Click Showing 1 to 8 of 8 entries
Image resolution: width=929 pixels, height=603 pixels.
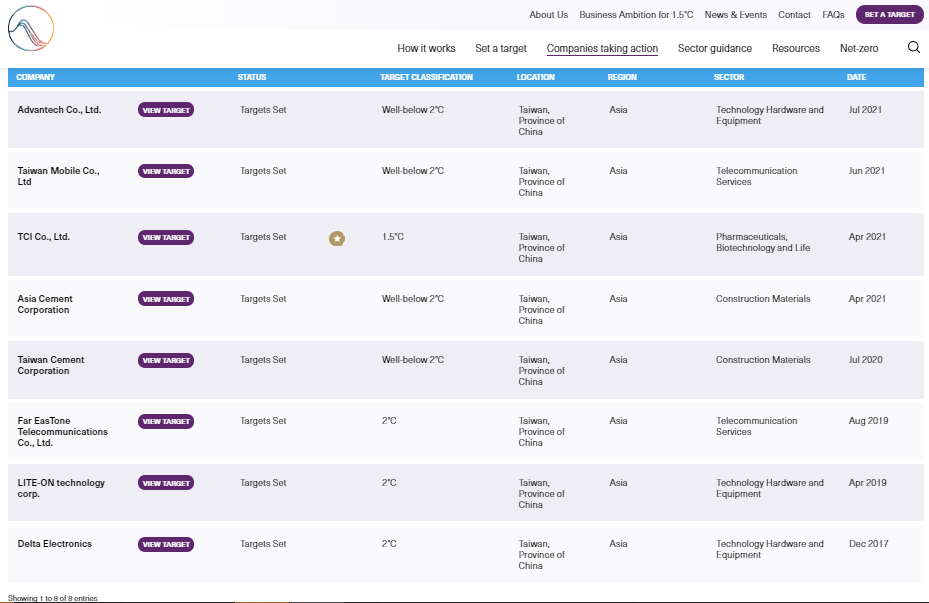tap(53, 598)
